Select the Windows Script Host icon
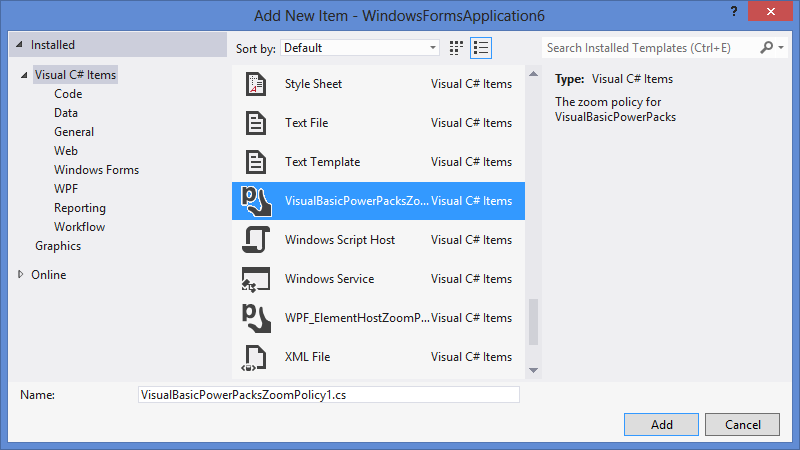The image size is (800, 450). click(x=255, y=240)
